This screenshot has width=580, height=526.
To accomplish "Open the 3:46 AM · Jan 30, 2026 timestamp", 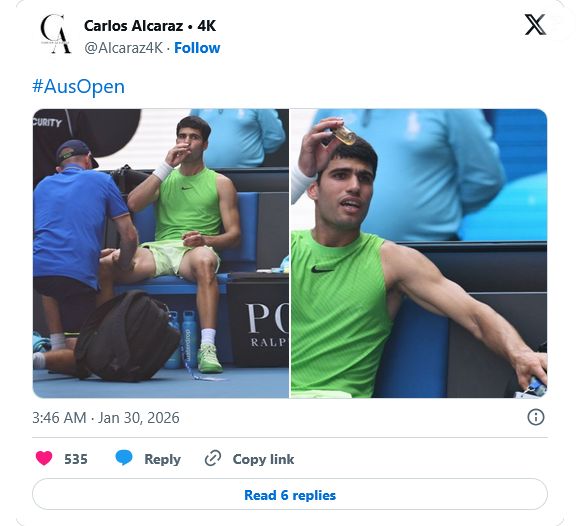I will (x=106, y=418).
